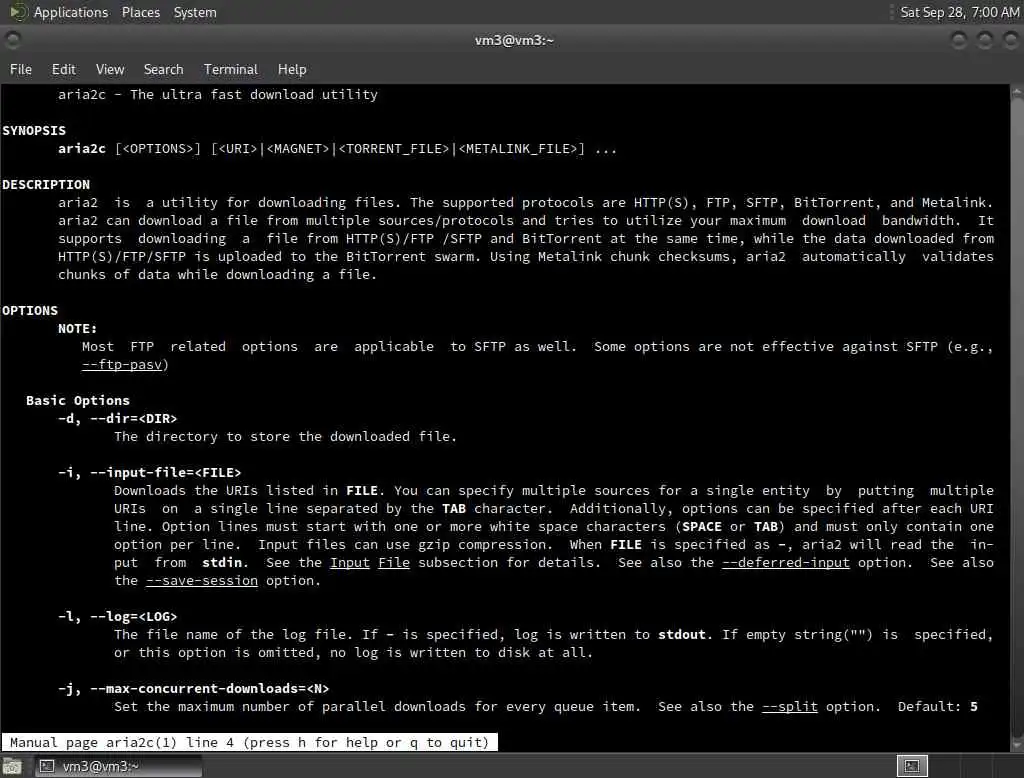
Task: Open the Places panel menu
Action: click(140, 12)
